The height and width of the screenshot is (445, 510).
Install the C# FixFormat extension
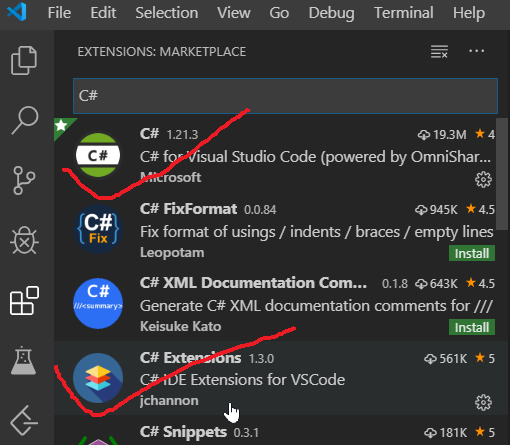(472, 253)
